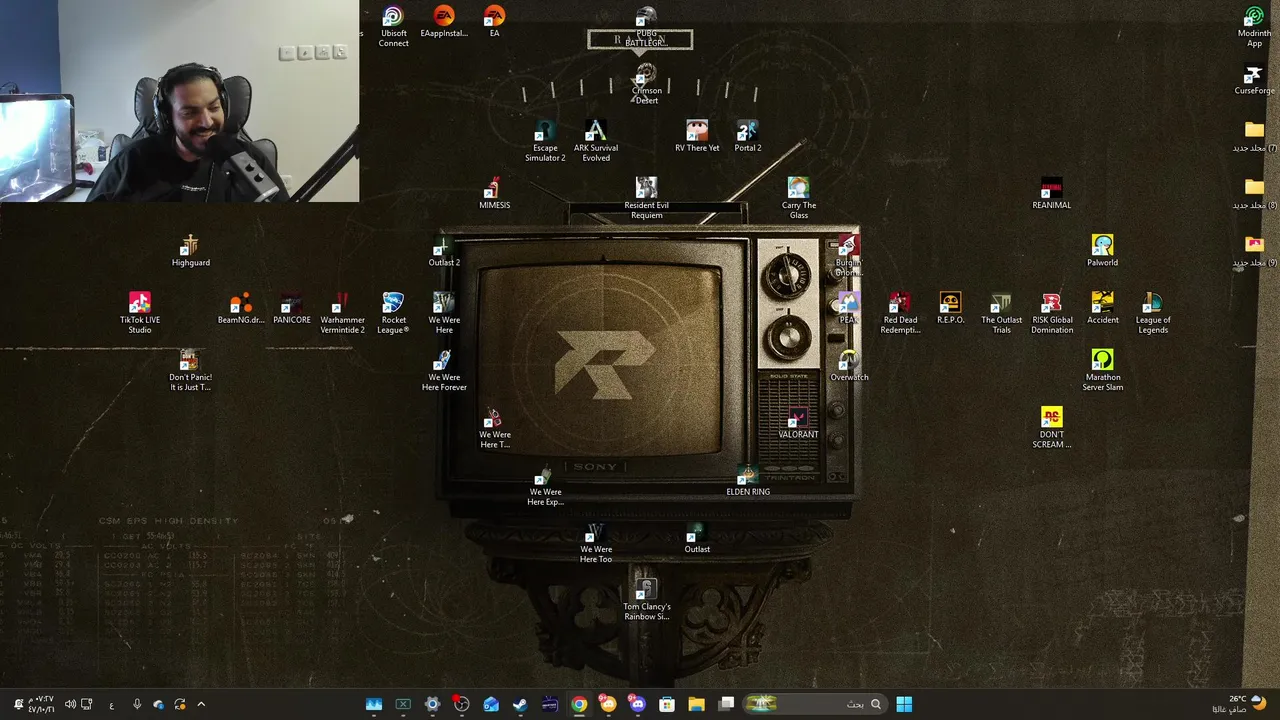Select the BeamNG.drive shortcut
Viewport: 1280px width, 720px height.
241,309
